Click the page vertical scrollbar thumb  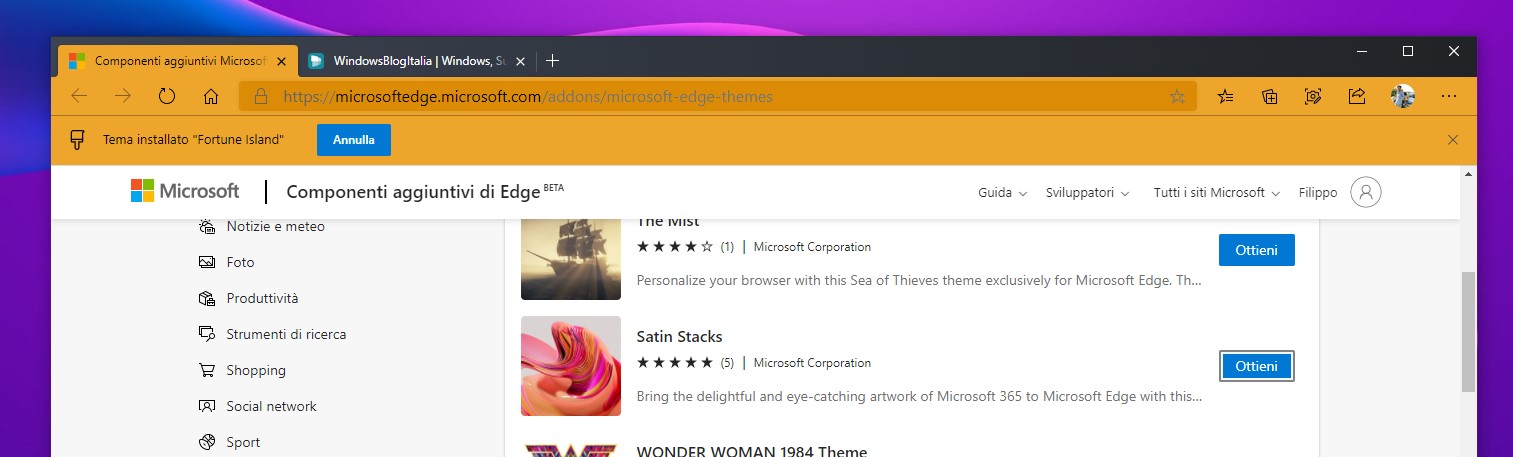[1468, 331]
